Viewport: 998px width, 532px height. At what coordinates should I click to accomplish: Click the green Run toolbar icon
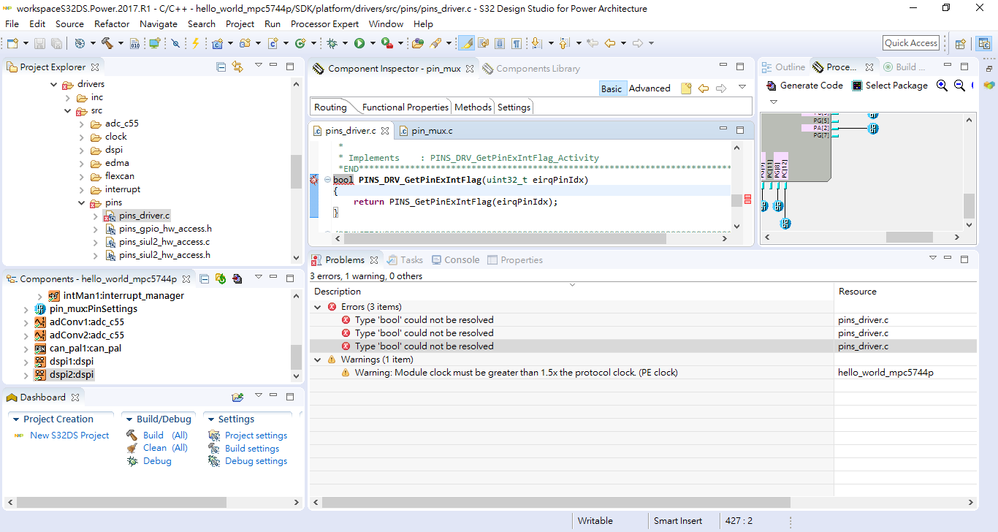click(360, 43)
